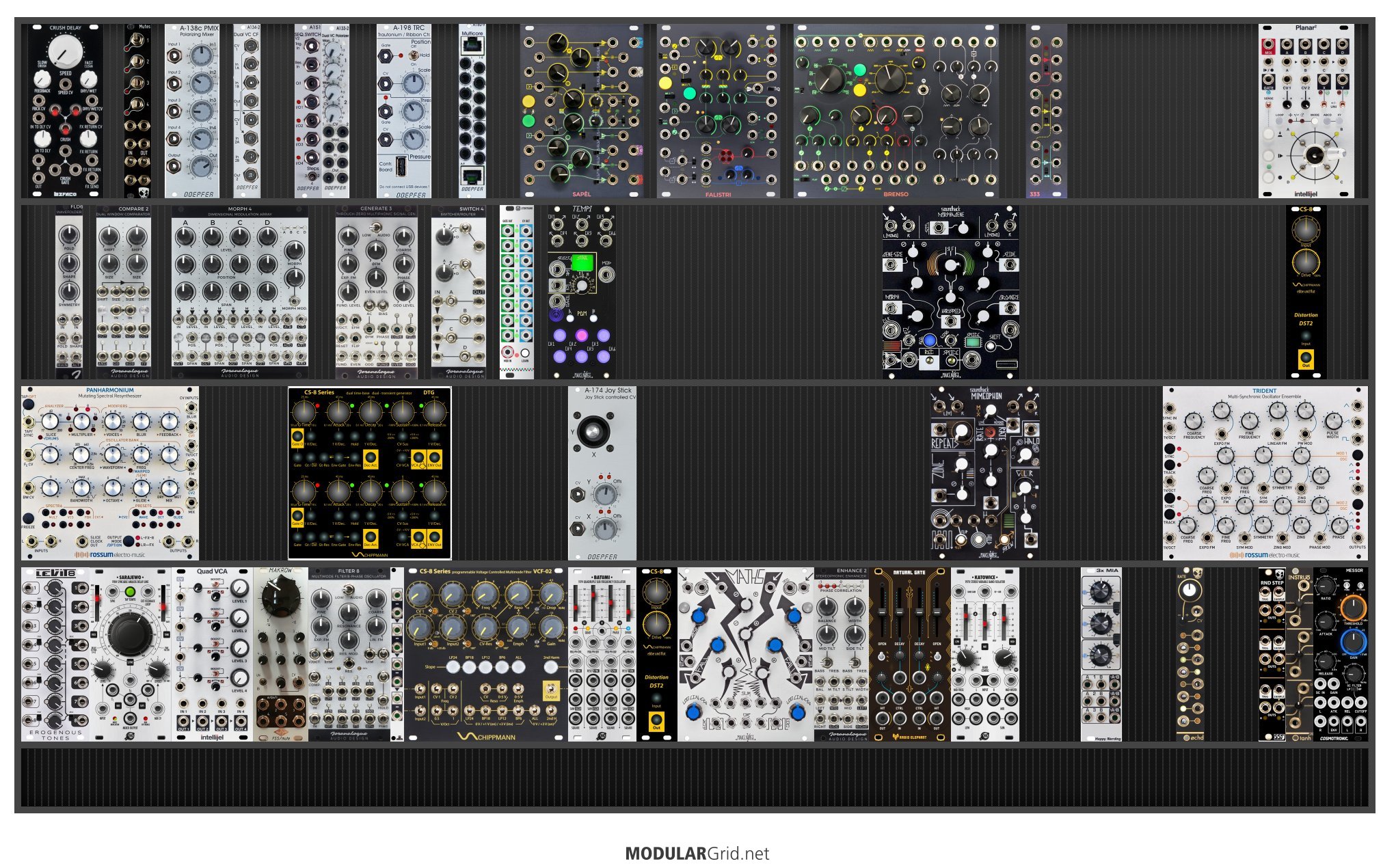This screenshot has height=868, width=1396.
Task: Click the Freq knob on VCF-02
Action: [485, 596]
